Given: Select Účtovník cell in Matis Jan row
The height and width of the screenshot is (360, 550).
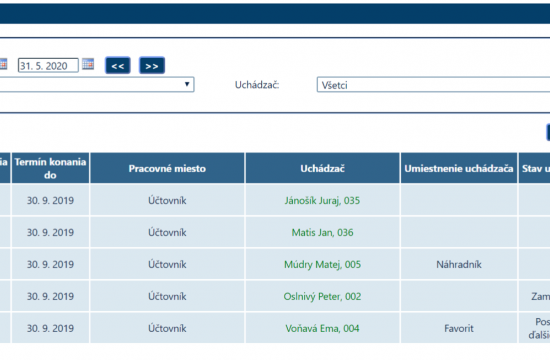Looking at the screenshot, I should pos(167,232).
